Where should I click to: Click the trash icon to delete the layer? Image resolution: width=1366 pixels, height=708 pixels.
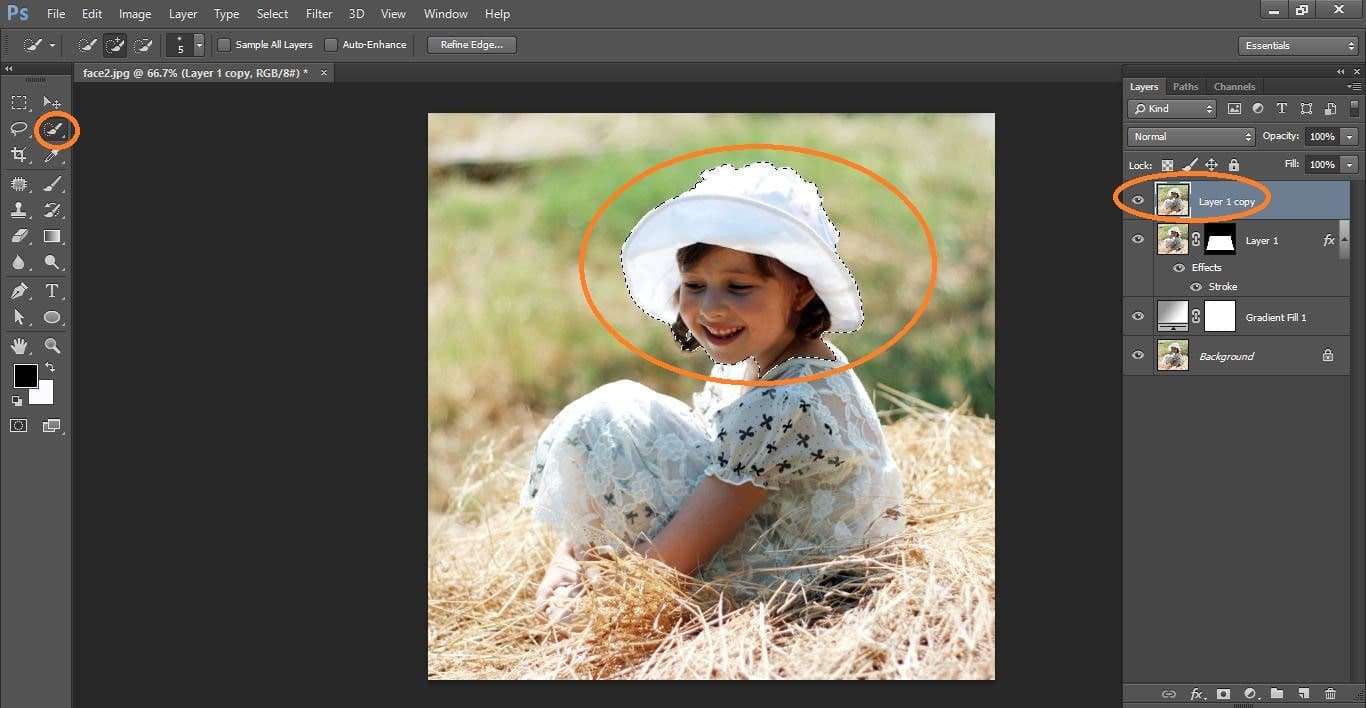(x=1330, y=694)
